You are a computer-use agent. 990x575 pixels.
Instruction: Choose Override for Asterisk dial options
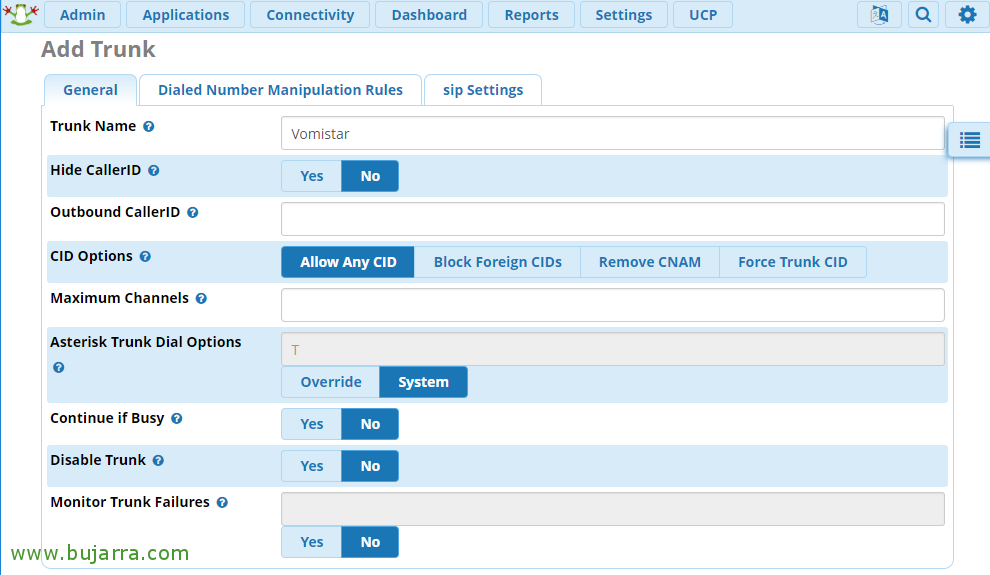[331, 382]
